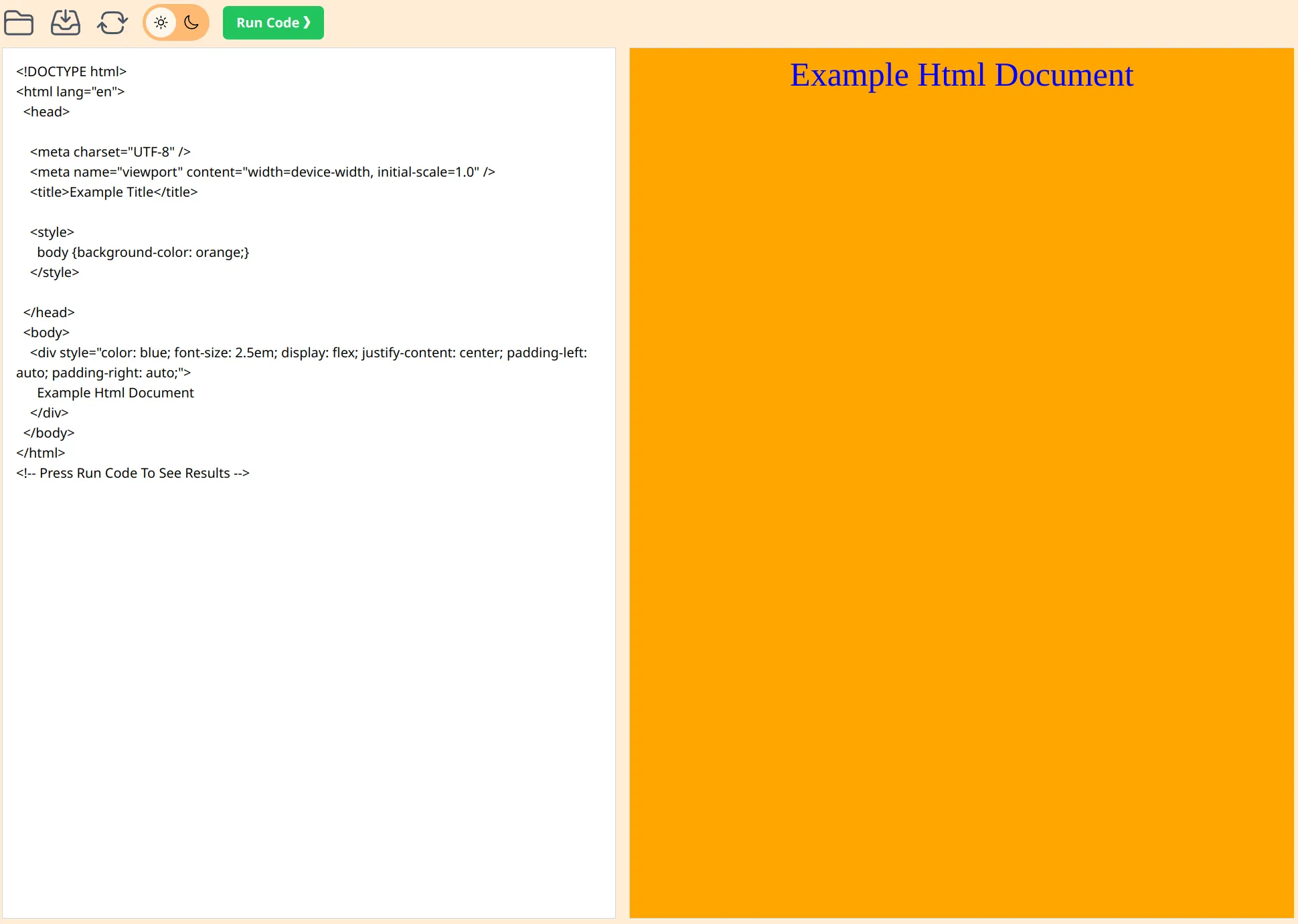This screenshot has height=924, width=1298.
Task: Select the body background-color orange rule
Action: [143, 252]
